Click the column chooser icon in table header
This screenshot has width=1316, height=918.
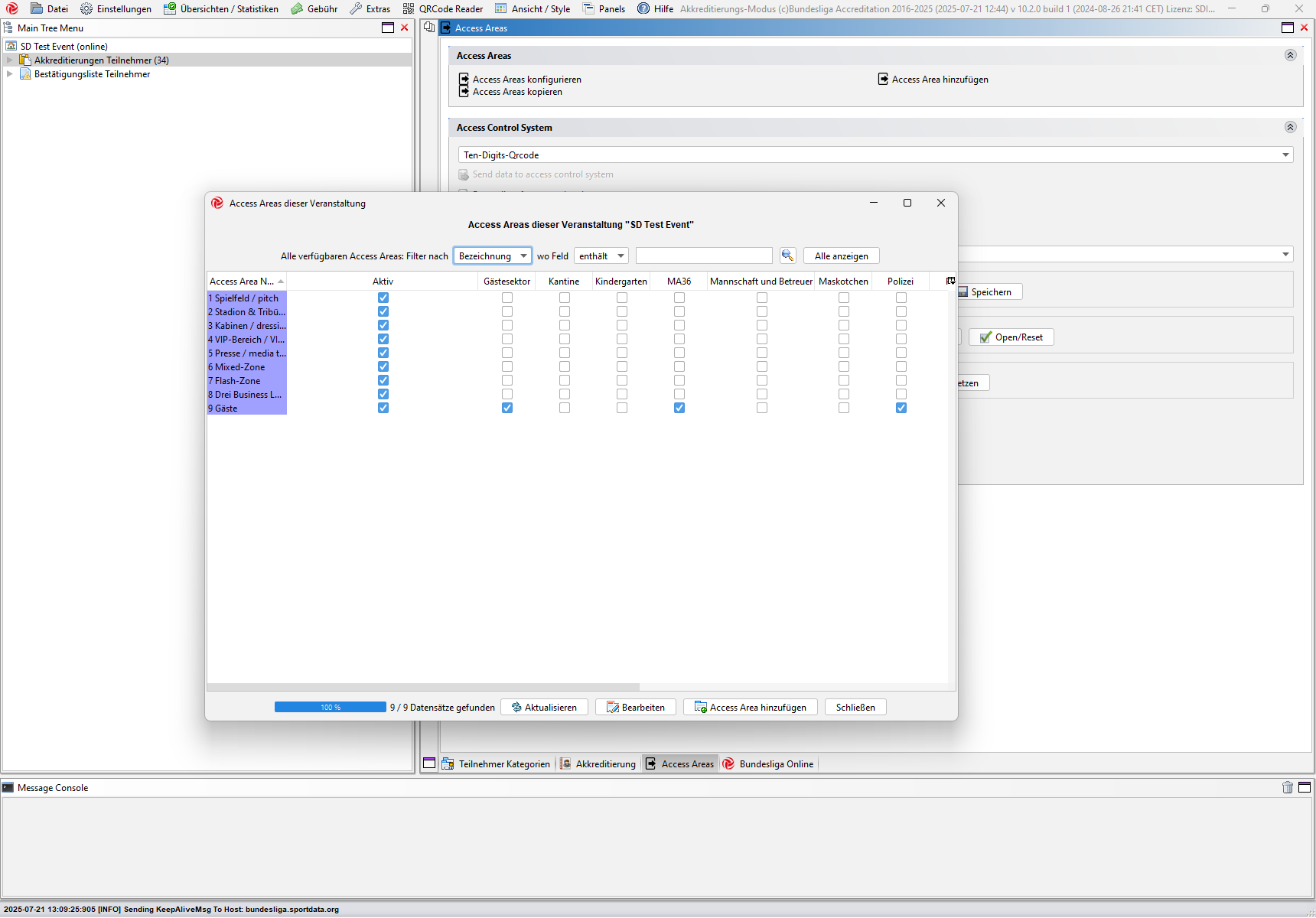[x=950, y=281]
